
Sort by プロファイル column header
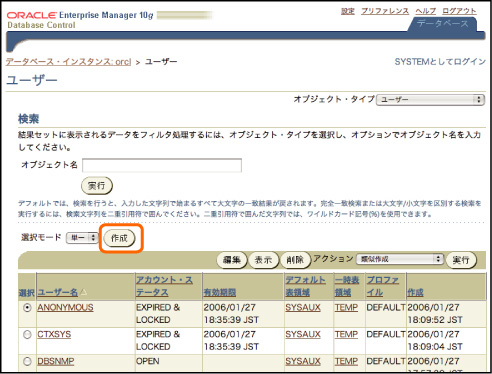pos(383,286)
